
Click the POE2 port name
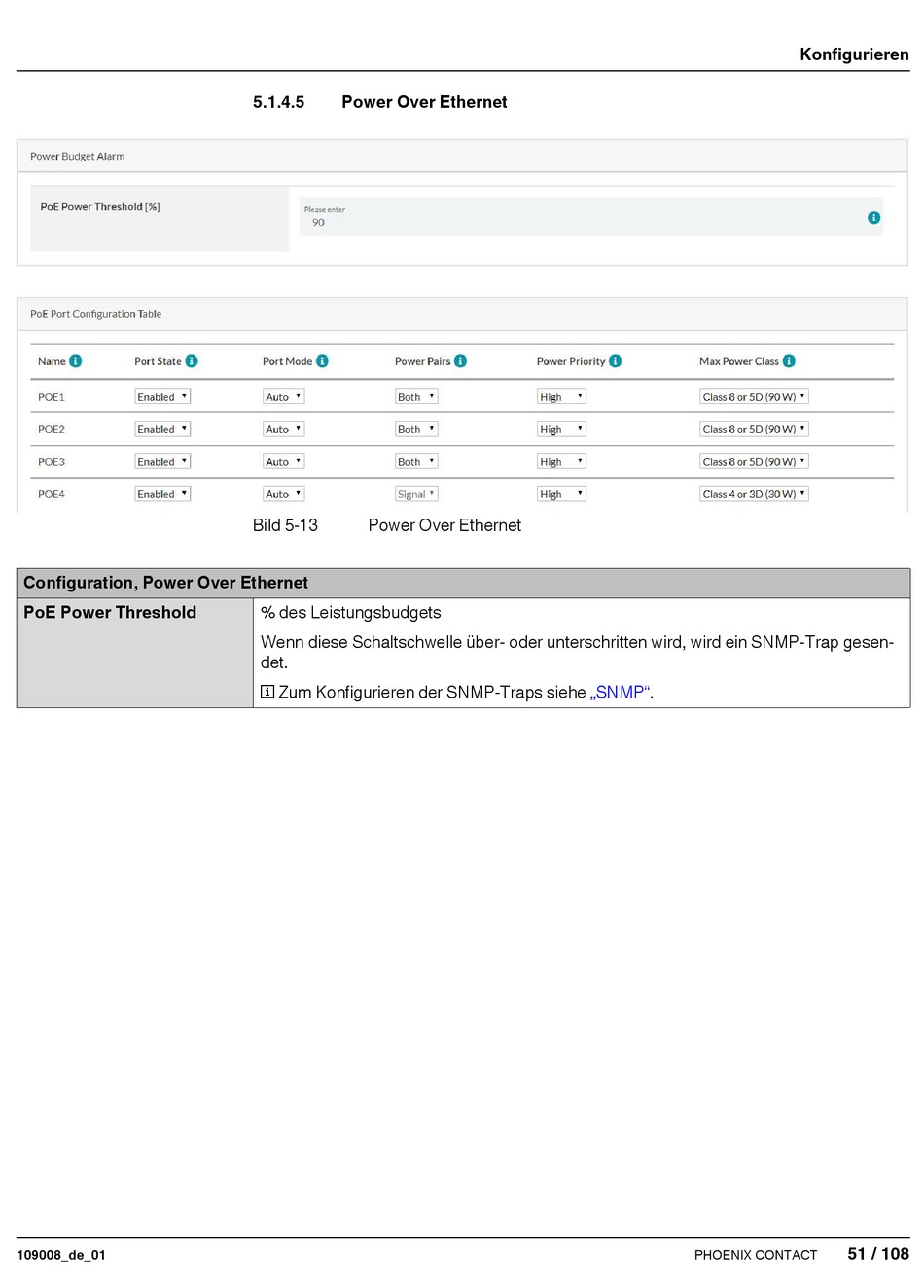pyautogui.click(x=52, y=429)
